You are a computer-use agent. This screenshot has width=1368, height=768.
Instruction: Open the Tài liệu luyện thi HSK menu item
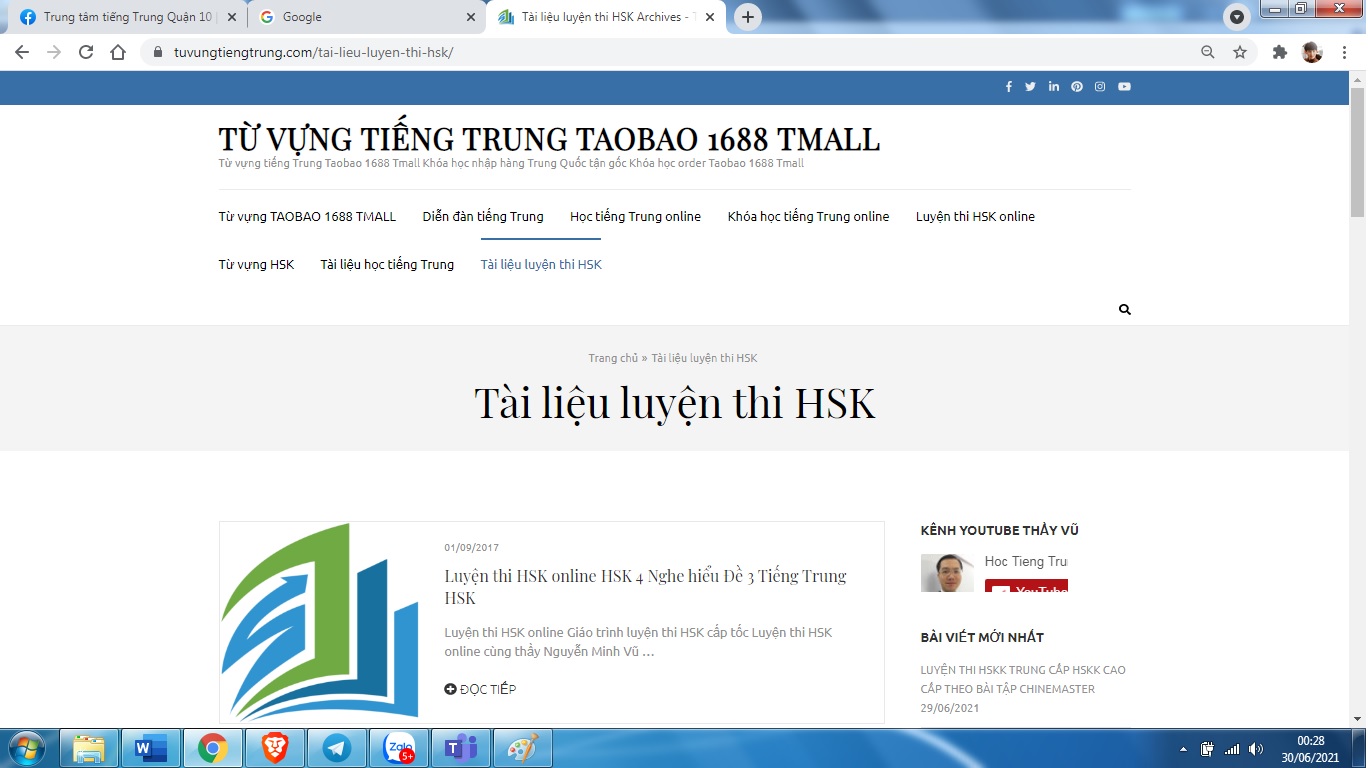pos(541,265)
